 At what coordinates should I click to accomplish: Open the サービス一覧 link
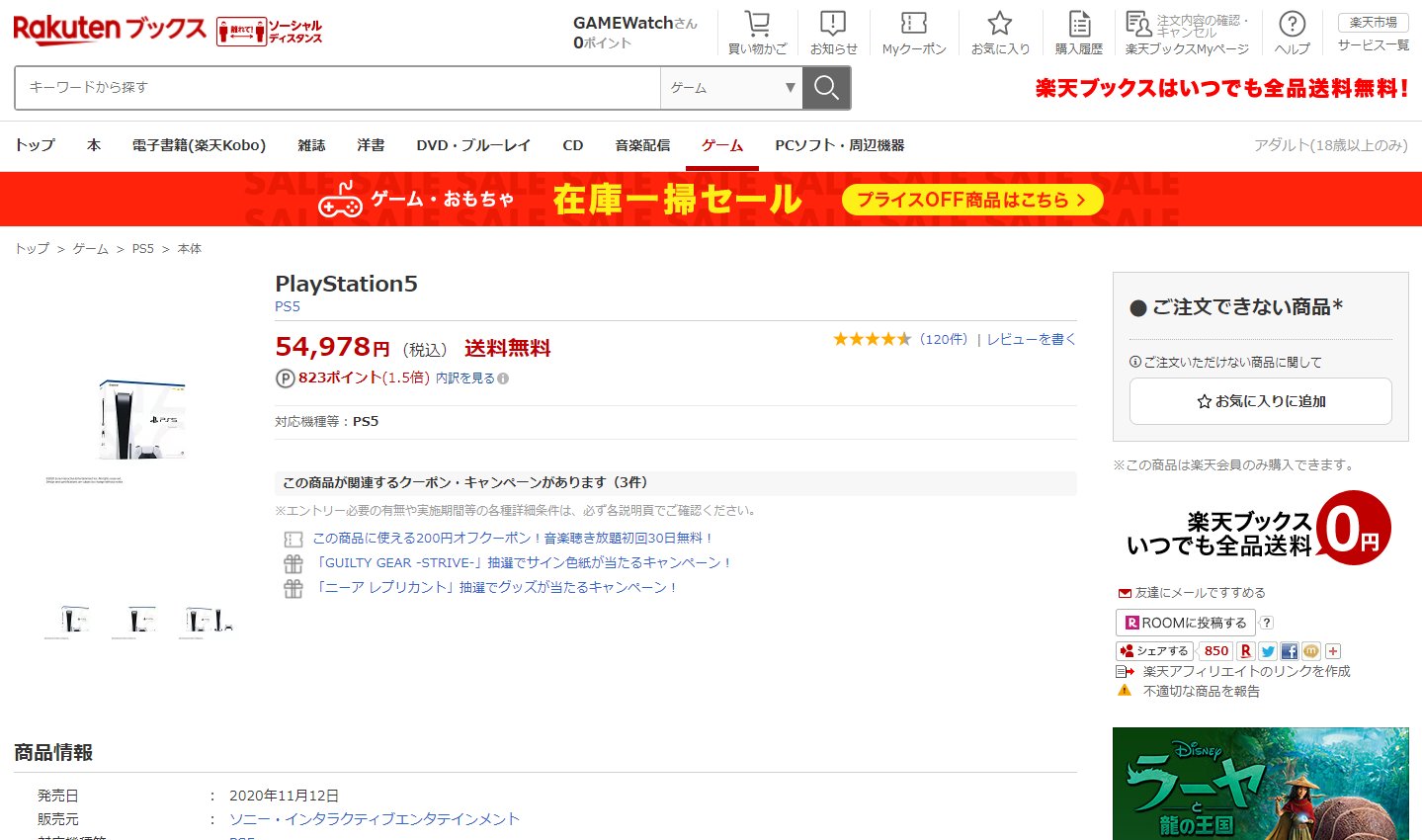(1374, 45)
